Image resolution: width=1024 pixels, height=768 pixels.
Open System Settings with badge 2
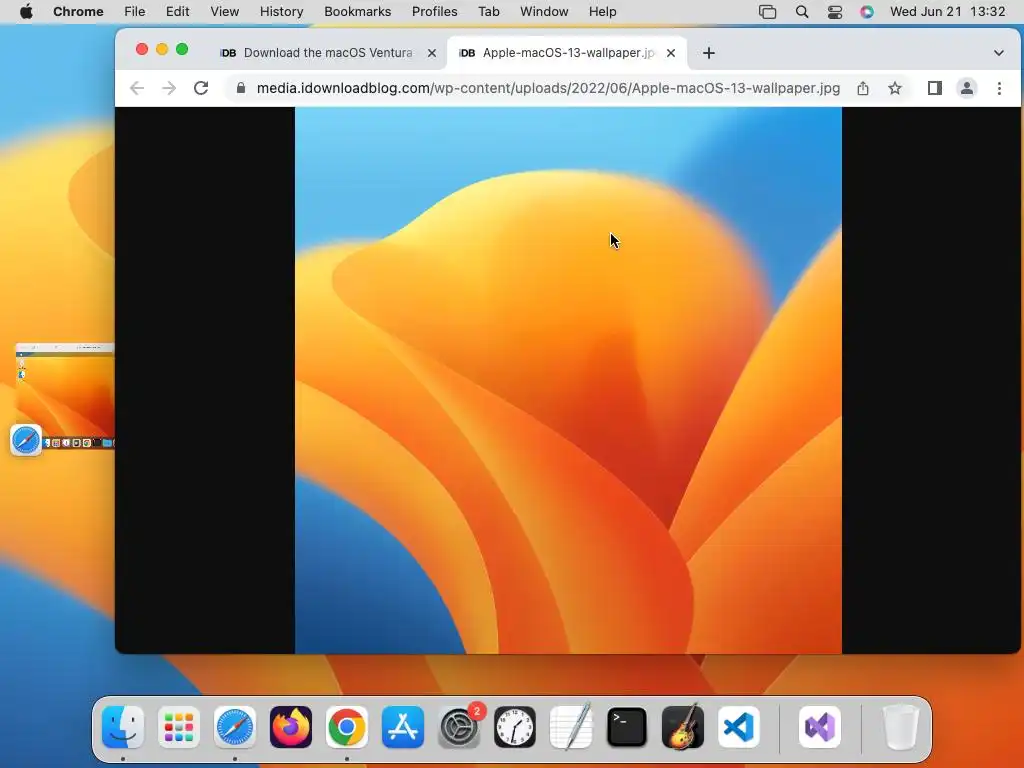pos(459,727)
